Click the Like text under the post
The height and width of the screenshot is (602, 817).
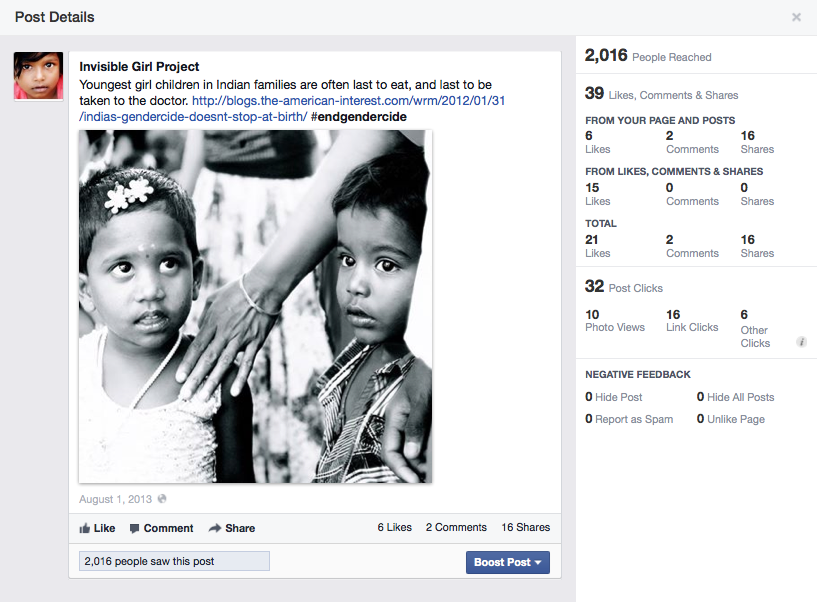(x=104, y=529)
